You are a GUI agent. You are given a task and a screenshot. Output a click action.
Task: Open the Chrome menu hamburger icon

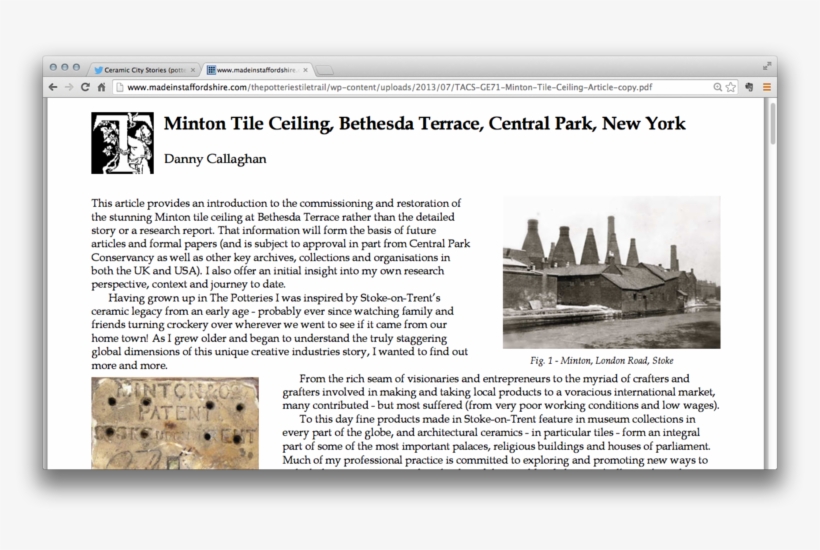[767, 87]
